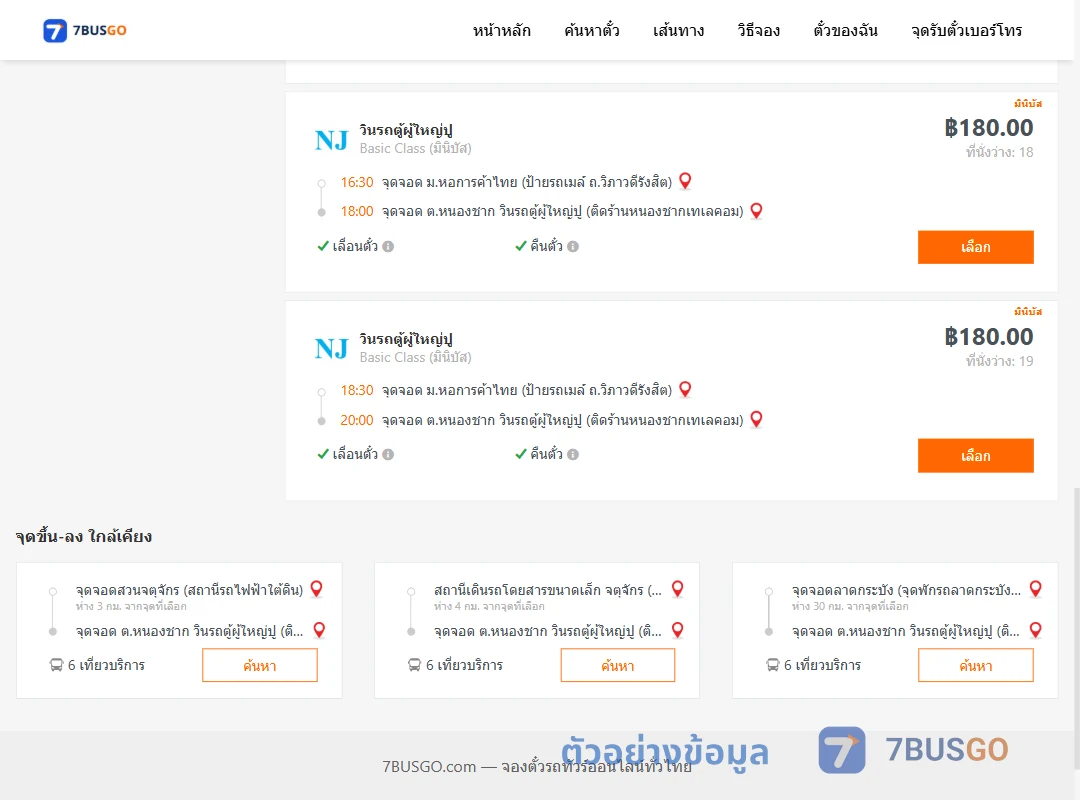The height and width of the screenshot is (800, 1080).
Task: Open the 7BUSGO logo homepage link
Action: (x=85, y=30)
